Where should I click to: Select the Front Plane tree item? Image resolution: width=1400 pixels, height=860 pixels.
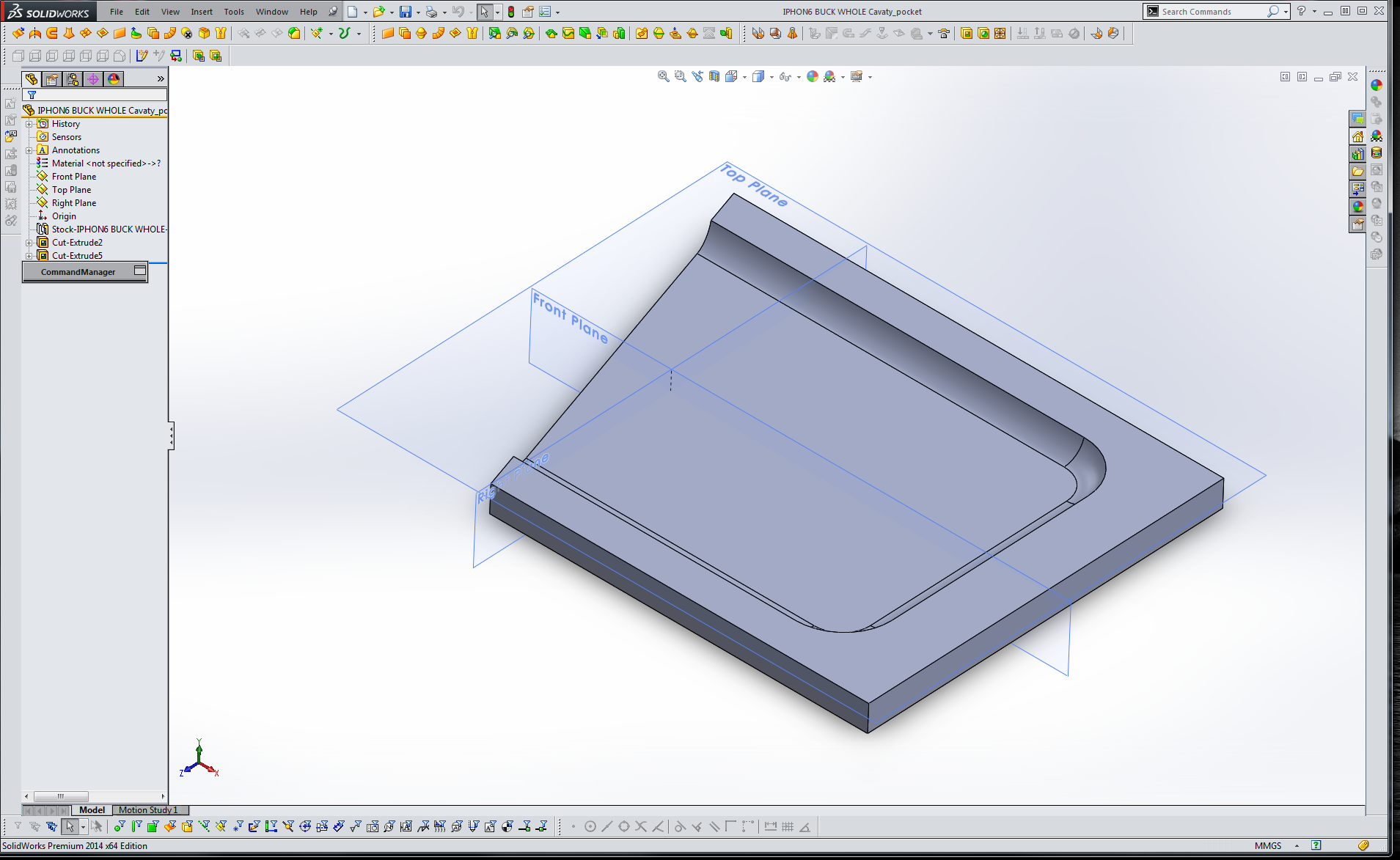coord(74,177)
